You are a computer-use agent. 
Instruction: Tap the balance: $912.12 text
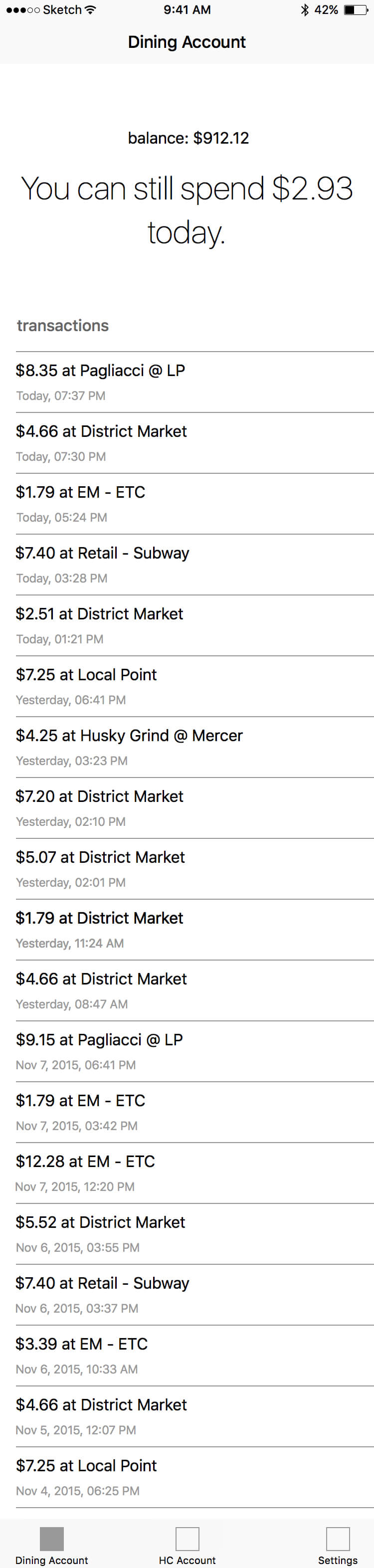coord(188,138)
